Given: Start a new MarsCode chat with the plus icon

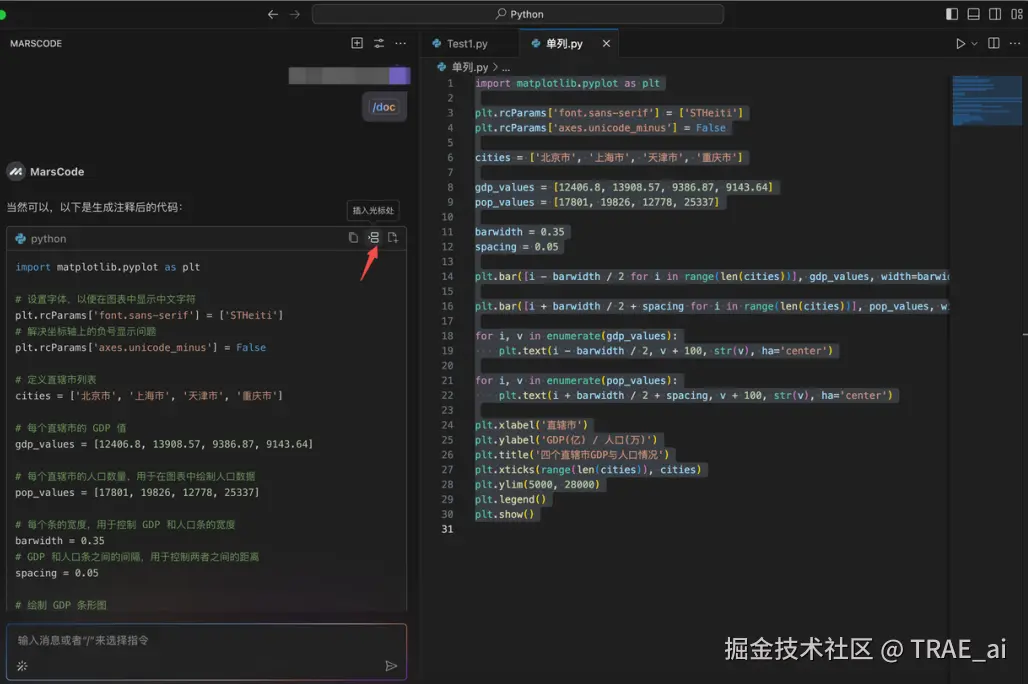Looking at the screenshot, I should click(x=357, y=43).
